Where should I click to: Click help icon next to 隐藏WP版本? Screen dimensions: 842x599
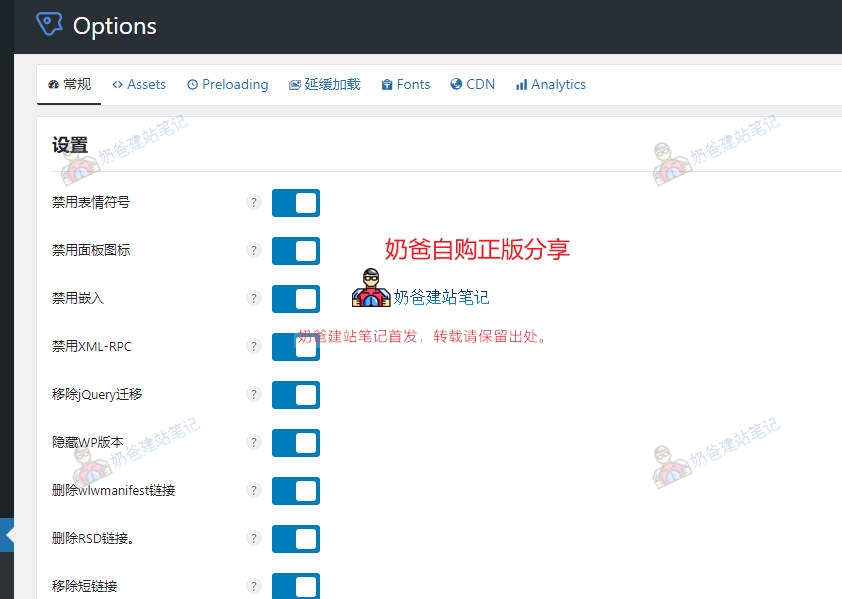pos(254,442)
